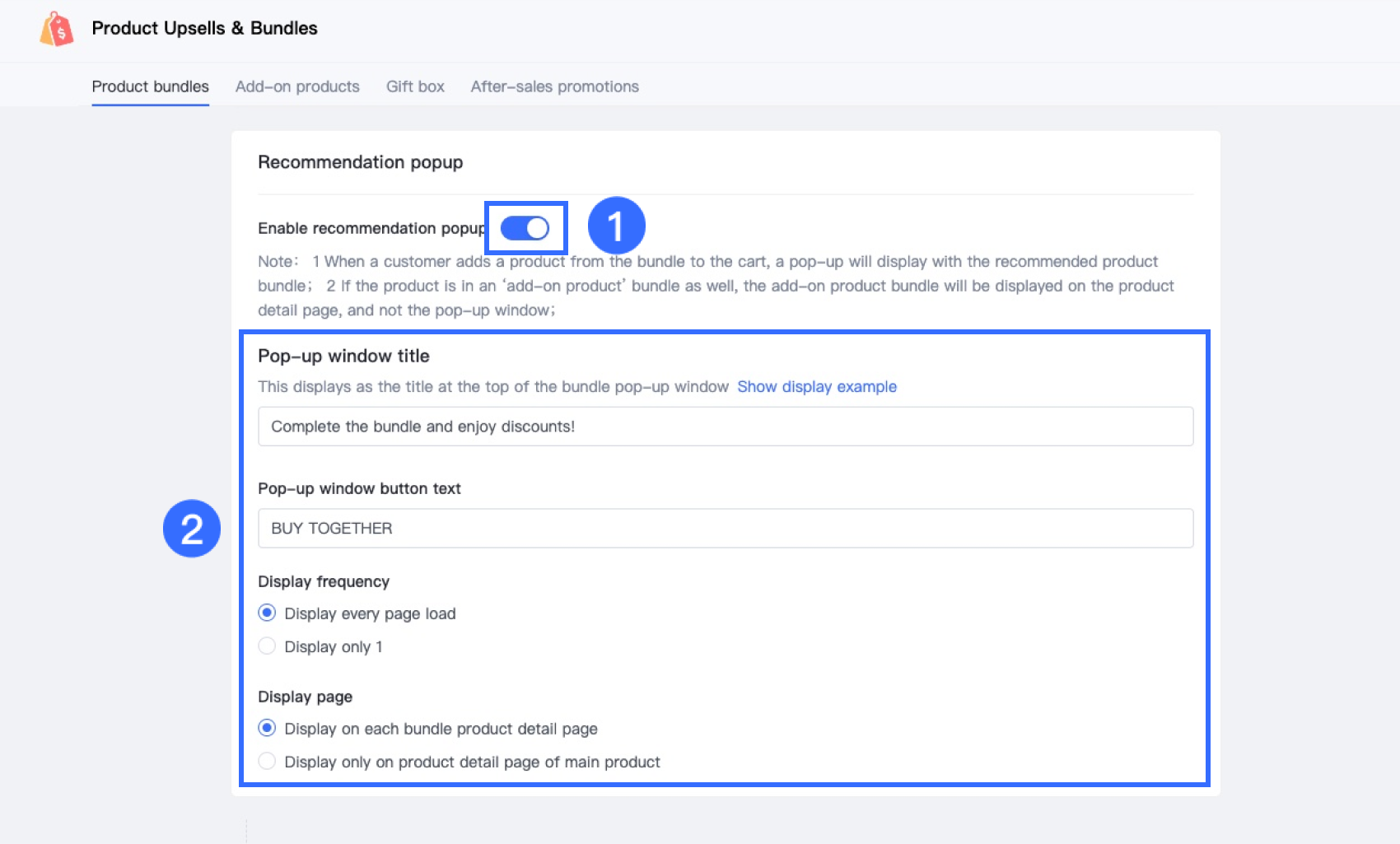Select Display every page load option

pyautogui.click(x=267, y=613)
